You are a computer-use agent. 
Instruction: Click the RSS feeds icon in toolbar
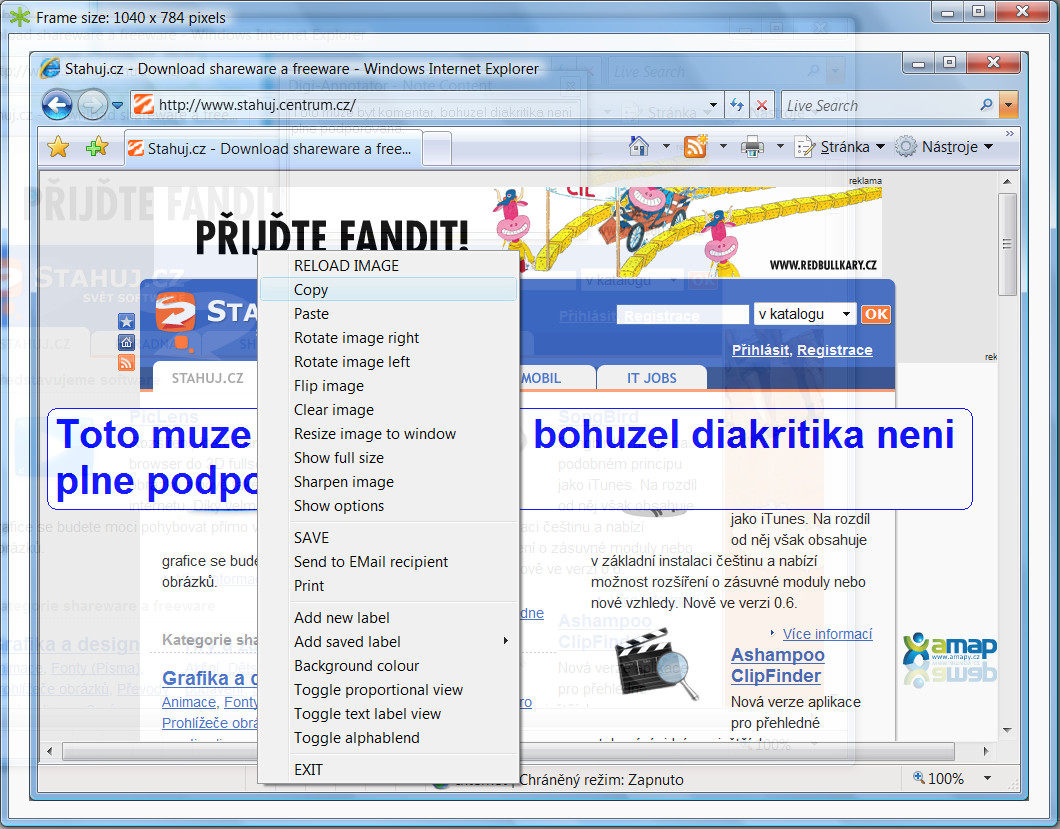[696, 146]
